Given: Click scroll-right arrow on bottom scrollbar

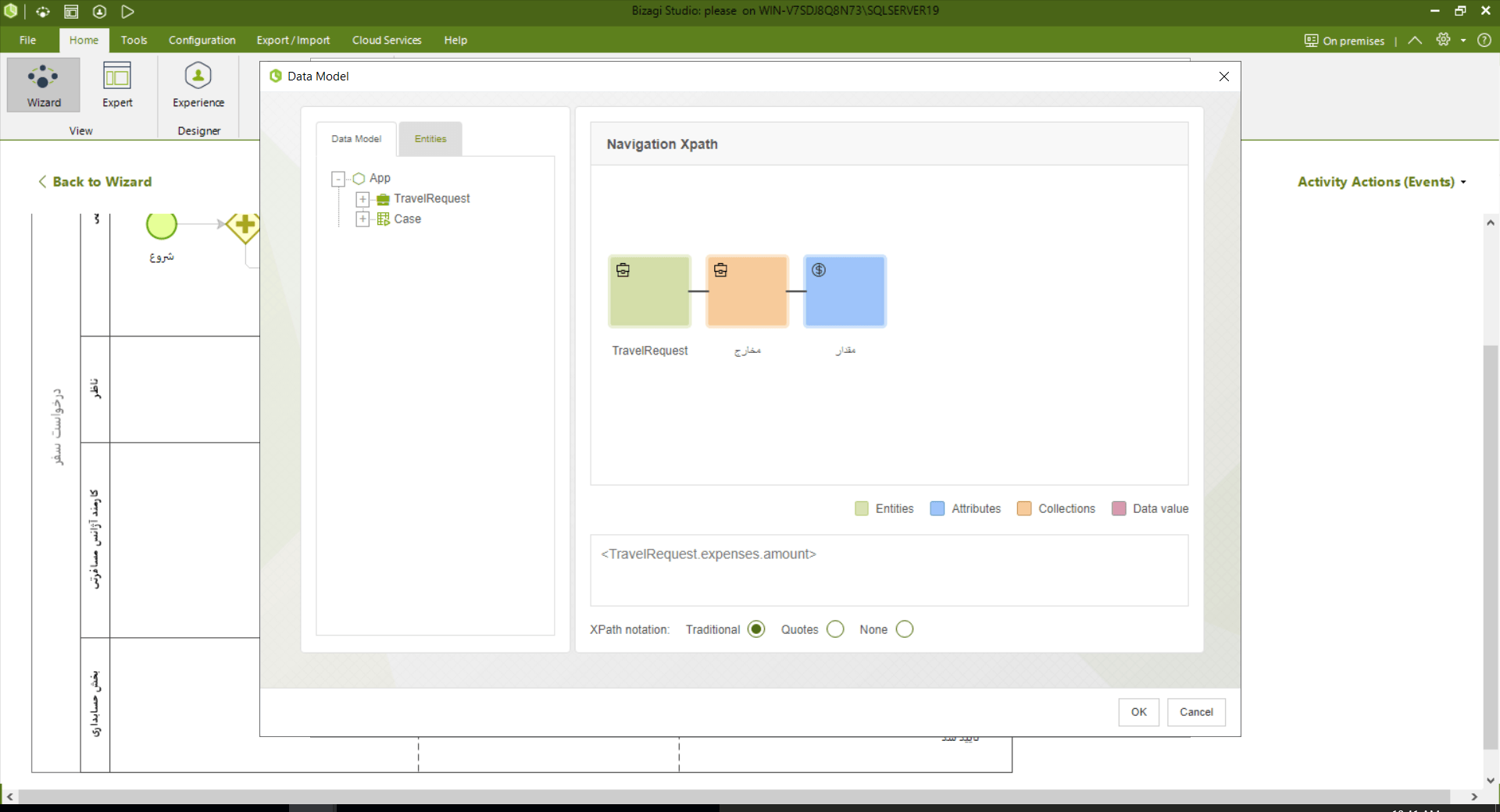Looking at the screenshot, I should pyautogui.click(x=1474, y=796).
